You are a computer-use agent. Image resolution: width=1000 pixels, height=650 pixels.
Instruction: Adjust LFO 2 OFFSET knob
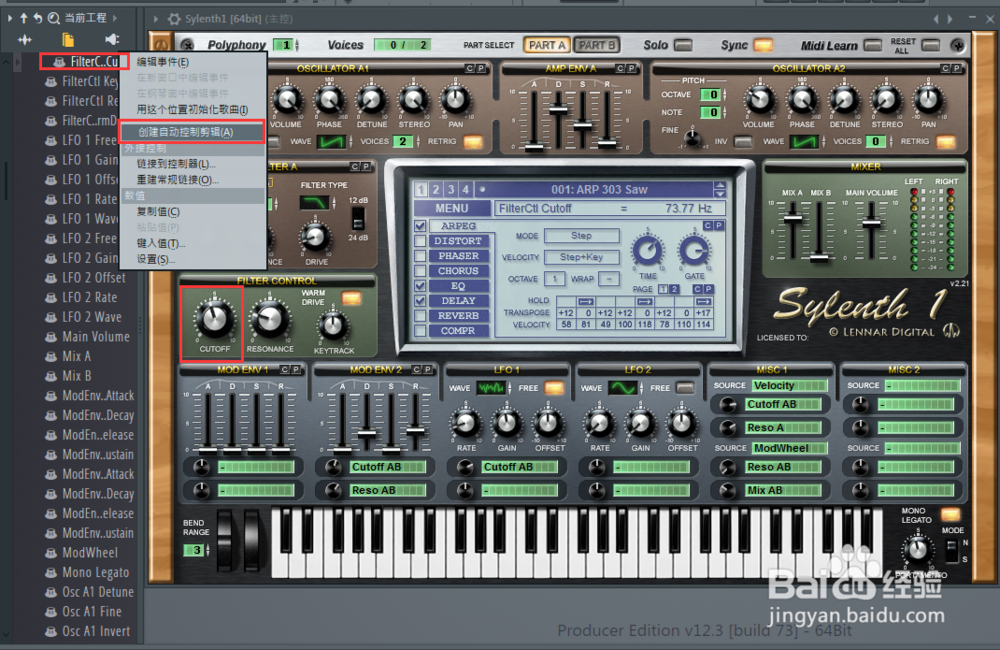click(x=682, y=423)
